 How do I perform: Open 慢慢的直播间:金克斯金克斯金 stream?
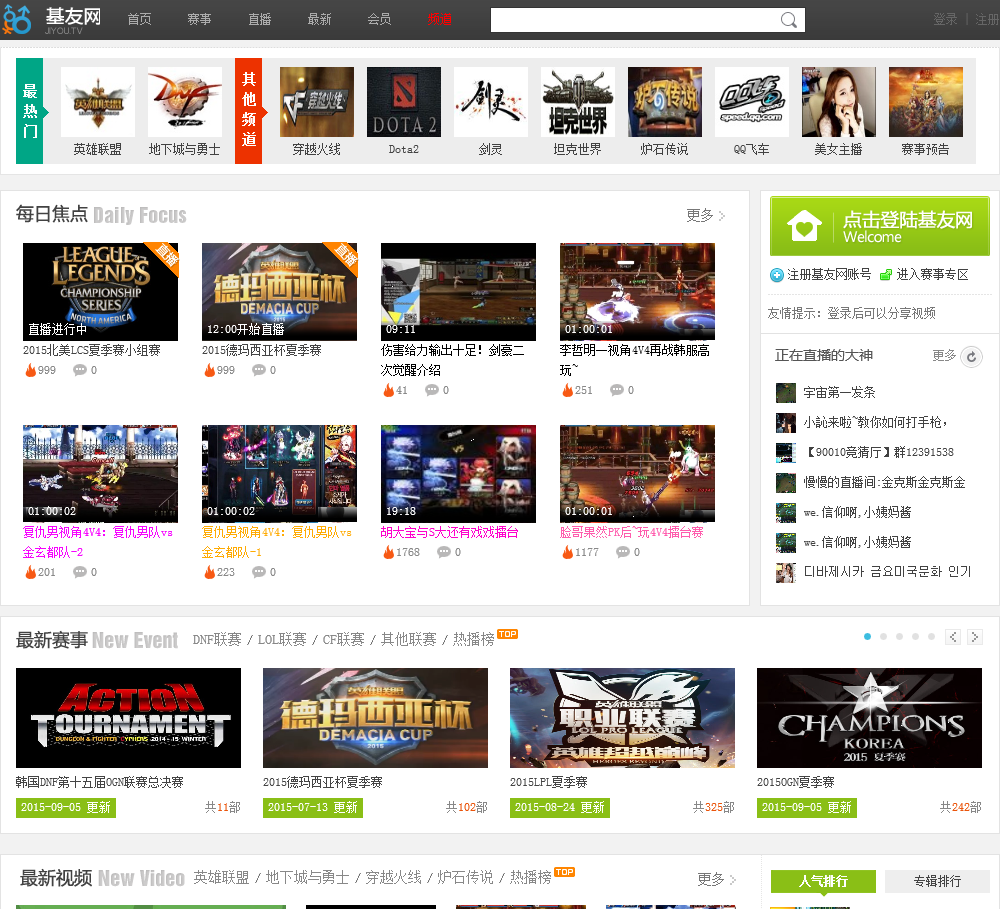pyautogui.click(x=884, y=482)
